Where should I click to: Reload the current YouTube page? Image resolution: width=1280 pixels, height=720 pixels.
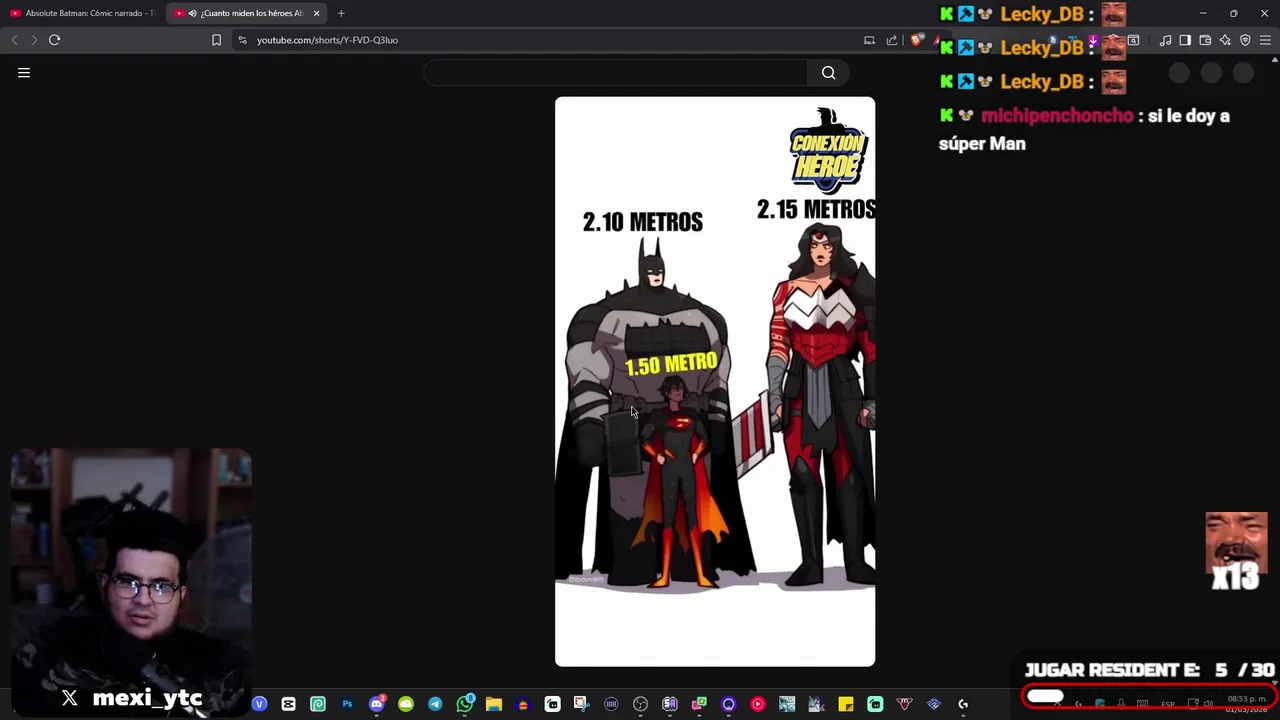[55, 40]
